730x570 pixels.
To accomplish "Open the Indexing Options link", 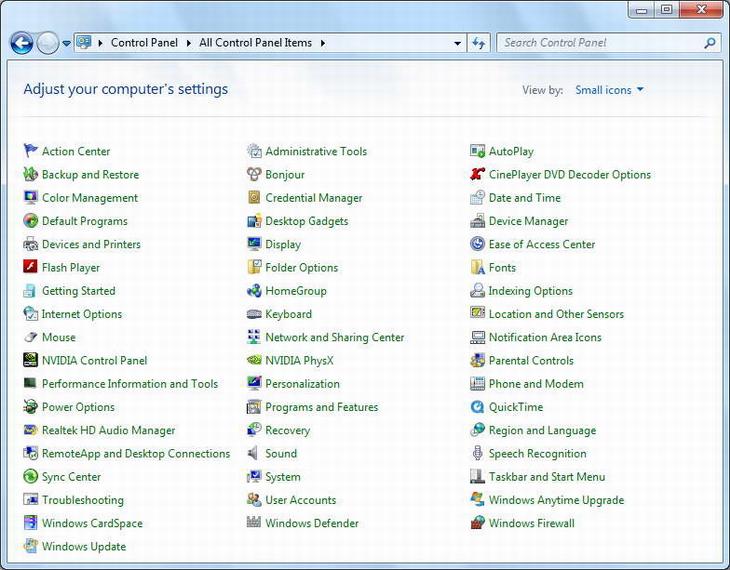I will [531, 291].
